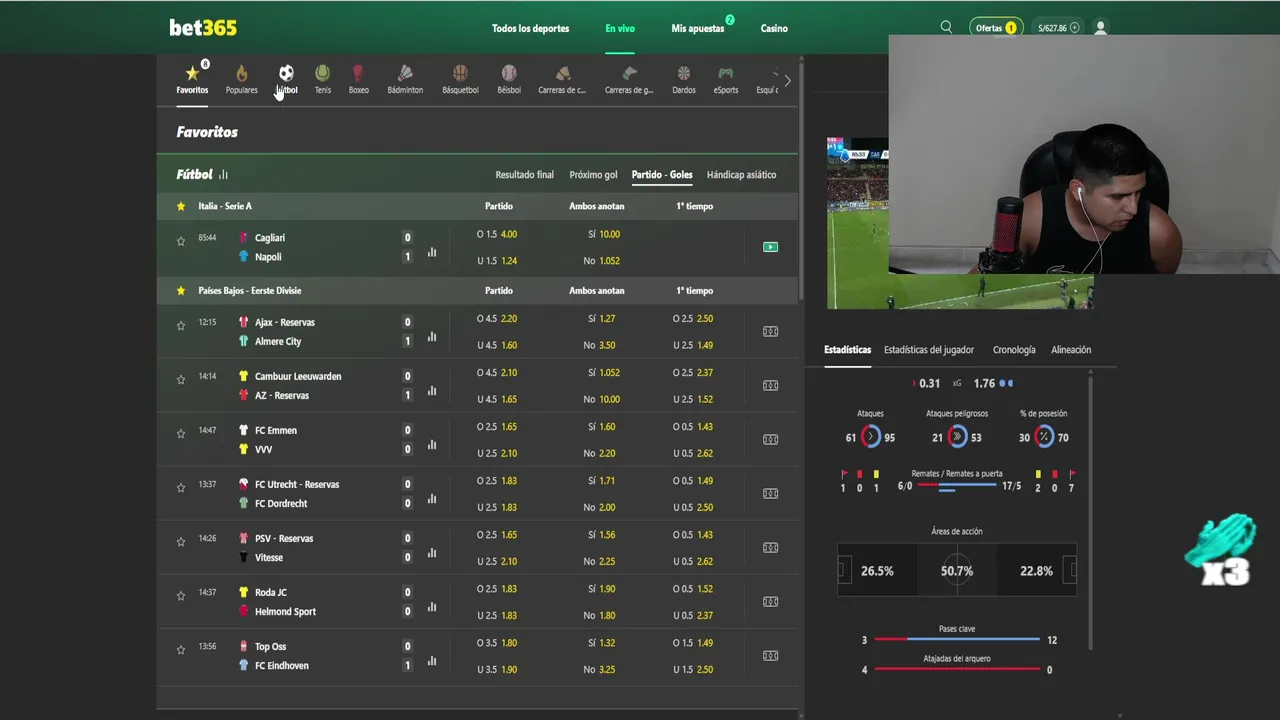The height and width of the screenshot is (720, 1280).
Task: Select the Partido - Goles market tab
Action: point(662,175)
